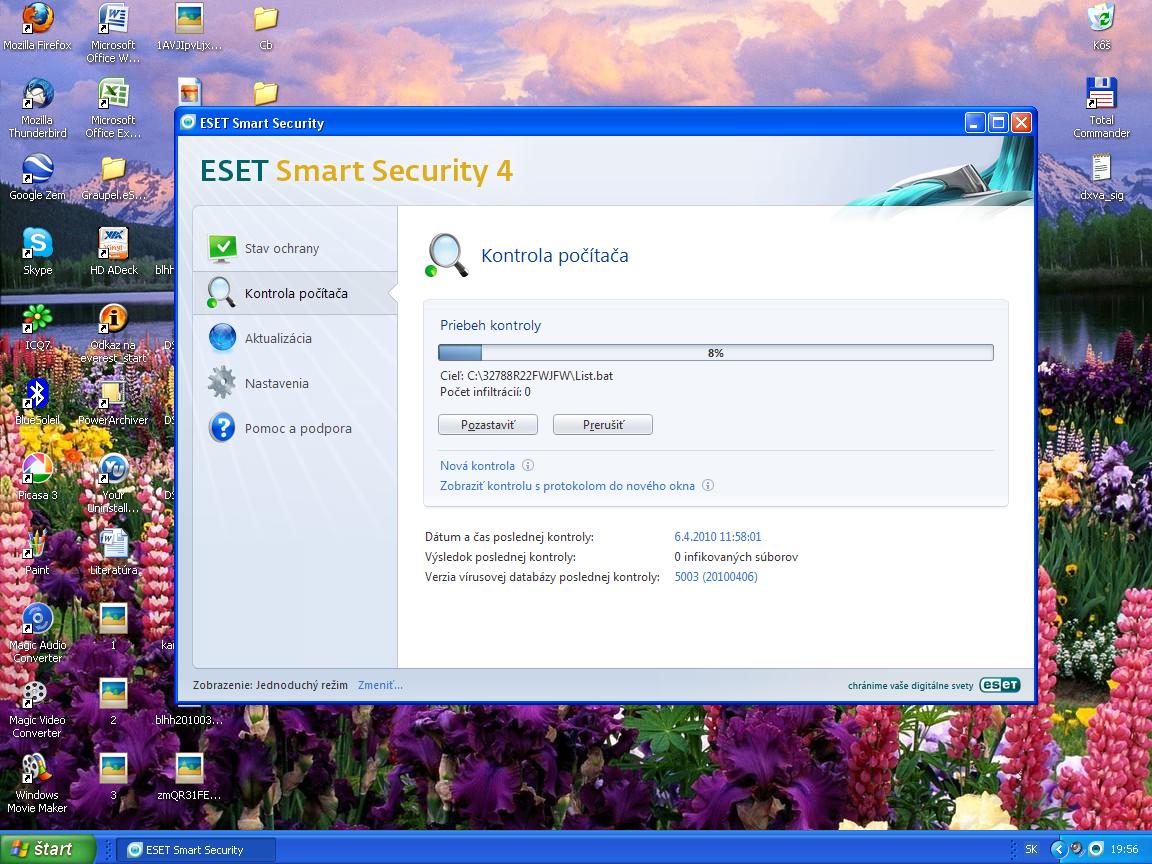Click the scan progress bar at 8%
The image size is (1152, 864).
pos(715,353)
